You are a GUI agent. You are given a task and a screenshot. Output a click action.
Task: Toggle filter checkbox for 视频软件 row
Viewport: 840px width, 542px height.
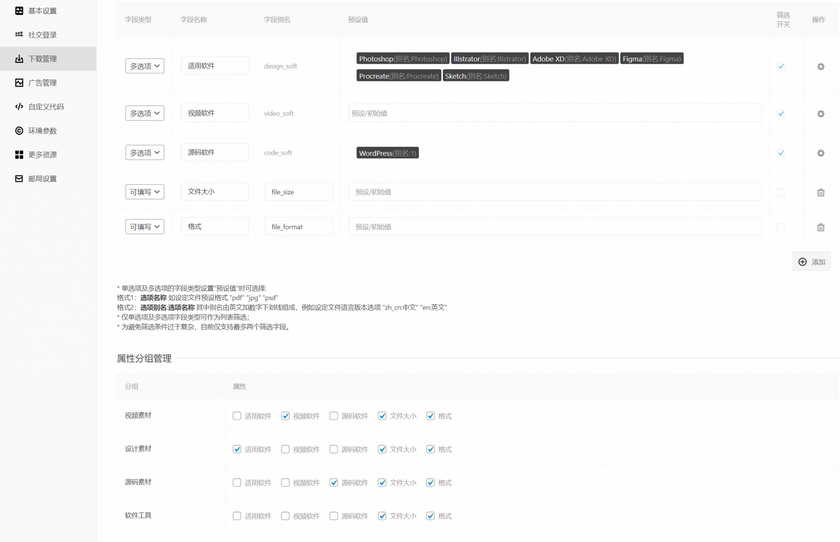pyautogui.click(x=781, y=114)
